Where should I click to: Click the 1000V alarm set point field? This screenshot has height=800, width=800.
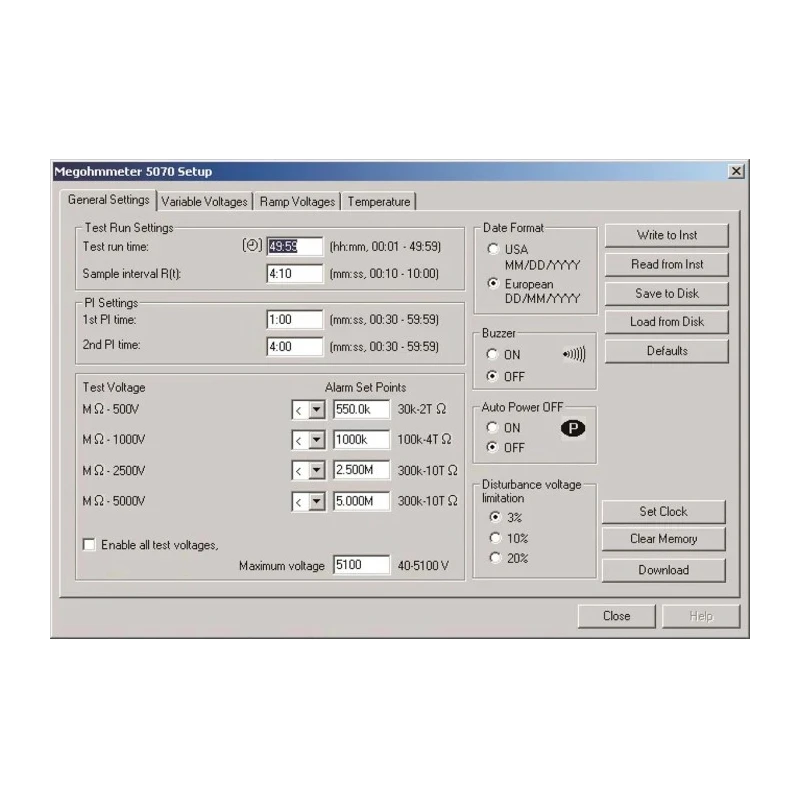point(361,439)
